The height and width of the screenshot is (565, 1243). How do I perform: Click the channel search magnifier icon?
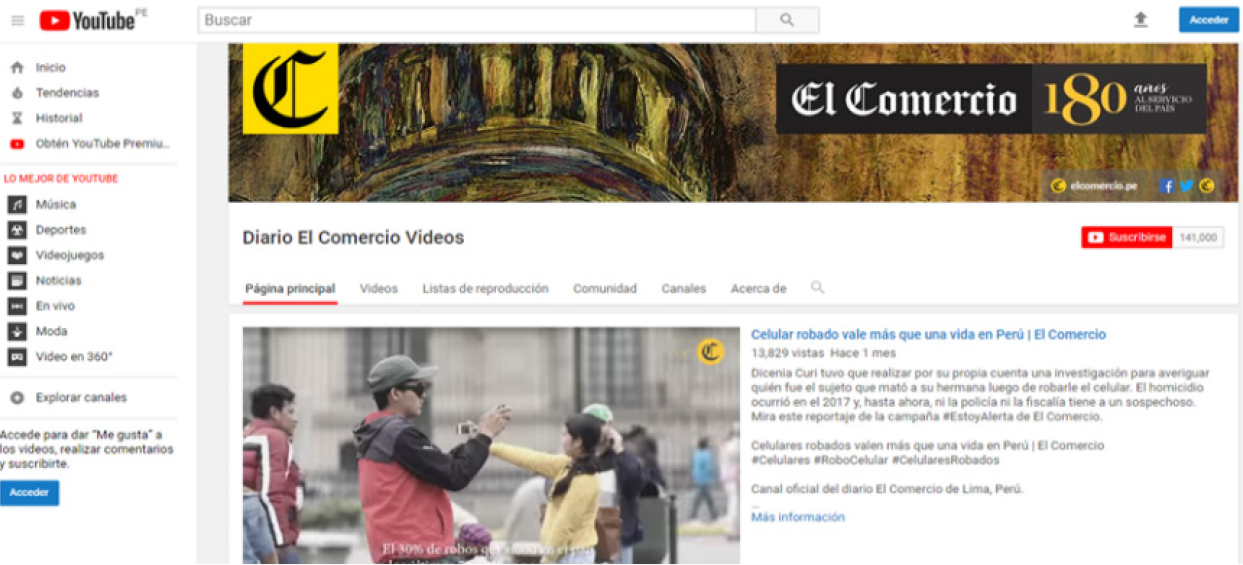(x=817, y=288)
